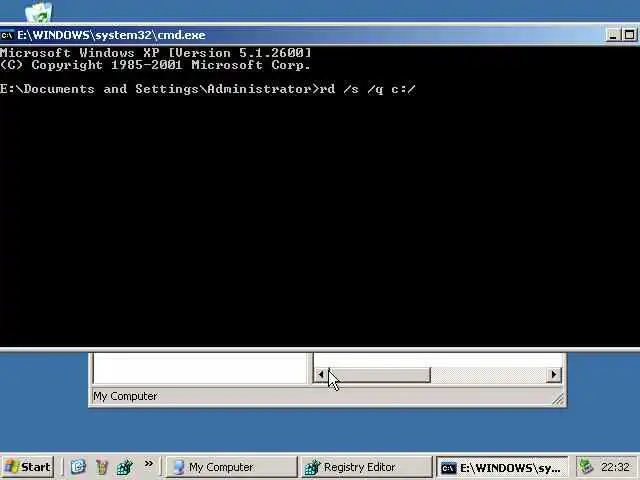Screen dimensions: 640x480
Task: Click the right arrow of horizontal scrollbar
Action: coord(553,374)
